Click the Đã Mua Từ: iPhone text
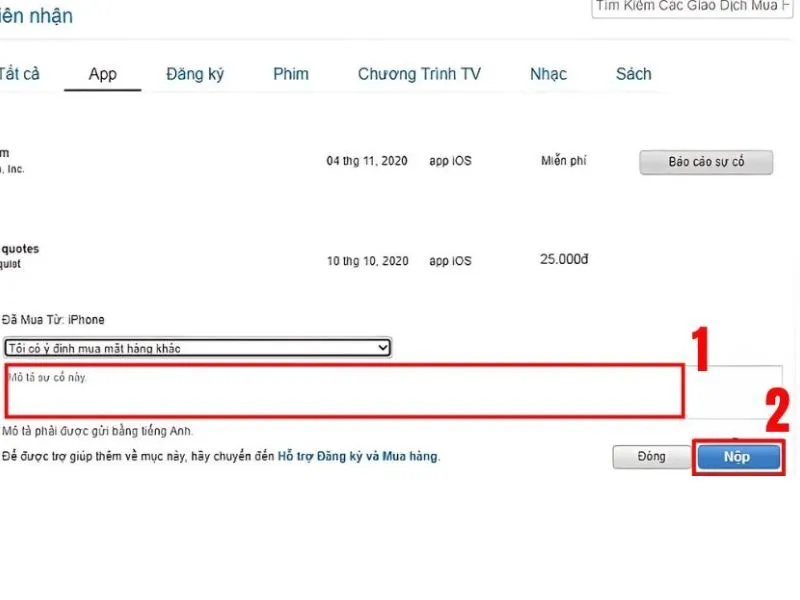Viewport: 800px width, 600px height. (53, 320)
